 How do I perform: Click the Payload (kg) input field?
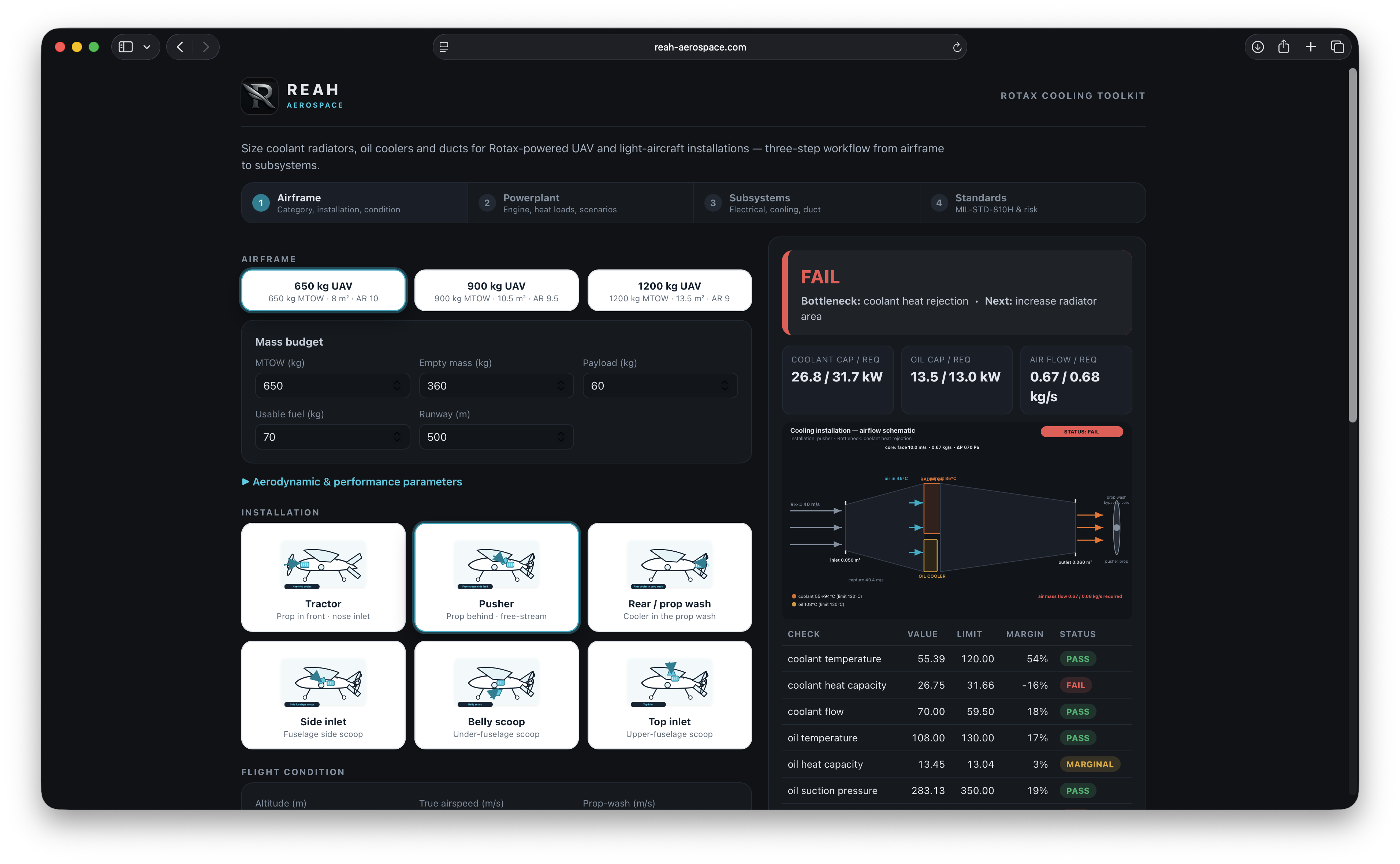659,386
